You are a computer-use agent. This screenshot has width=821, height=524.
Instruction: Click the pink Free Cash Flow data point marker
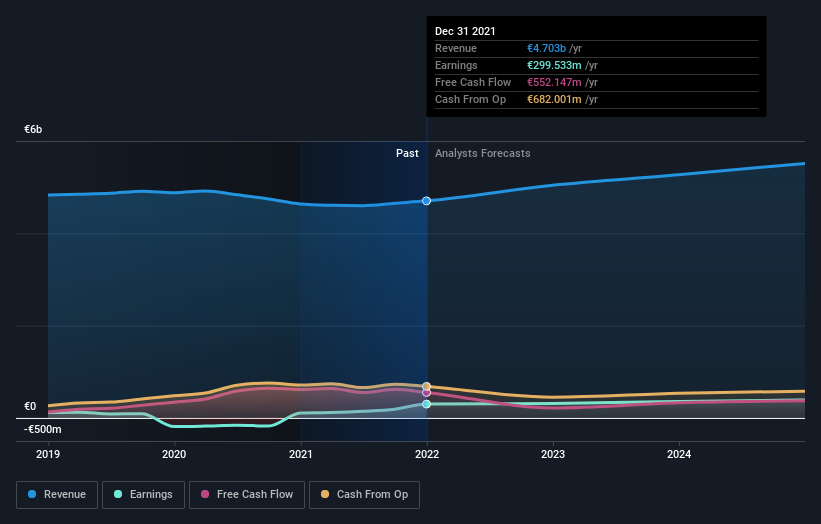pos(427,393)
